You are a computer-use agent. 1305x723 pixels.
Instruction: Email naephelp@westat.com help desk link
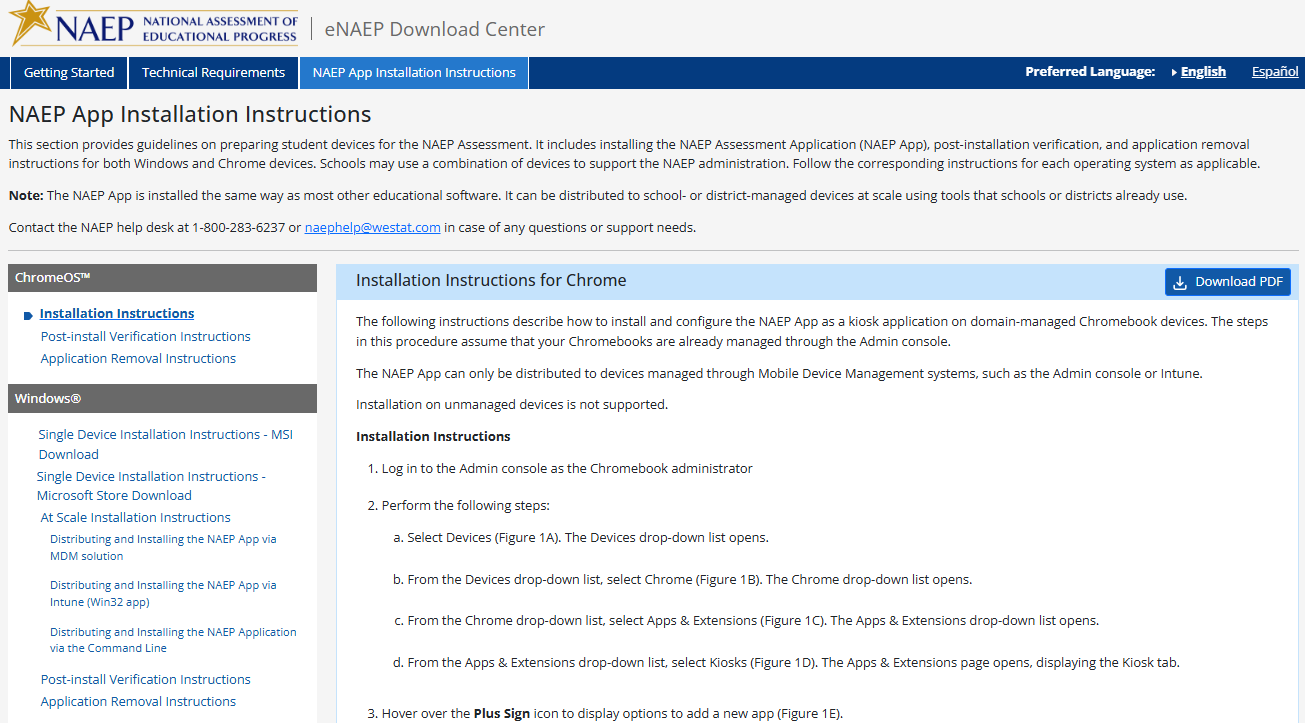point(372,228)
